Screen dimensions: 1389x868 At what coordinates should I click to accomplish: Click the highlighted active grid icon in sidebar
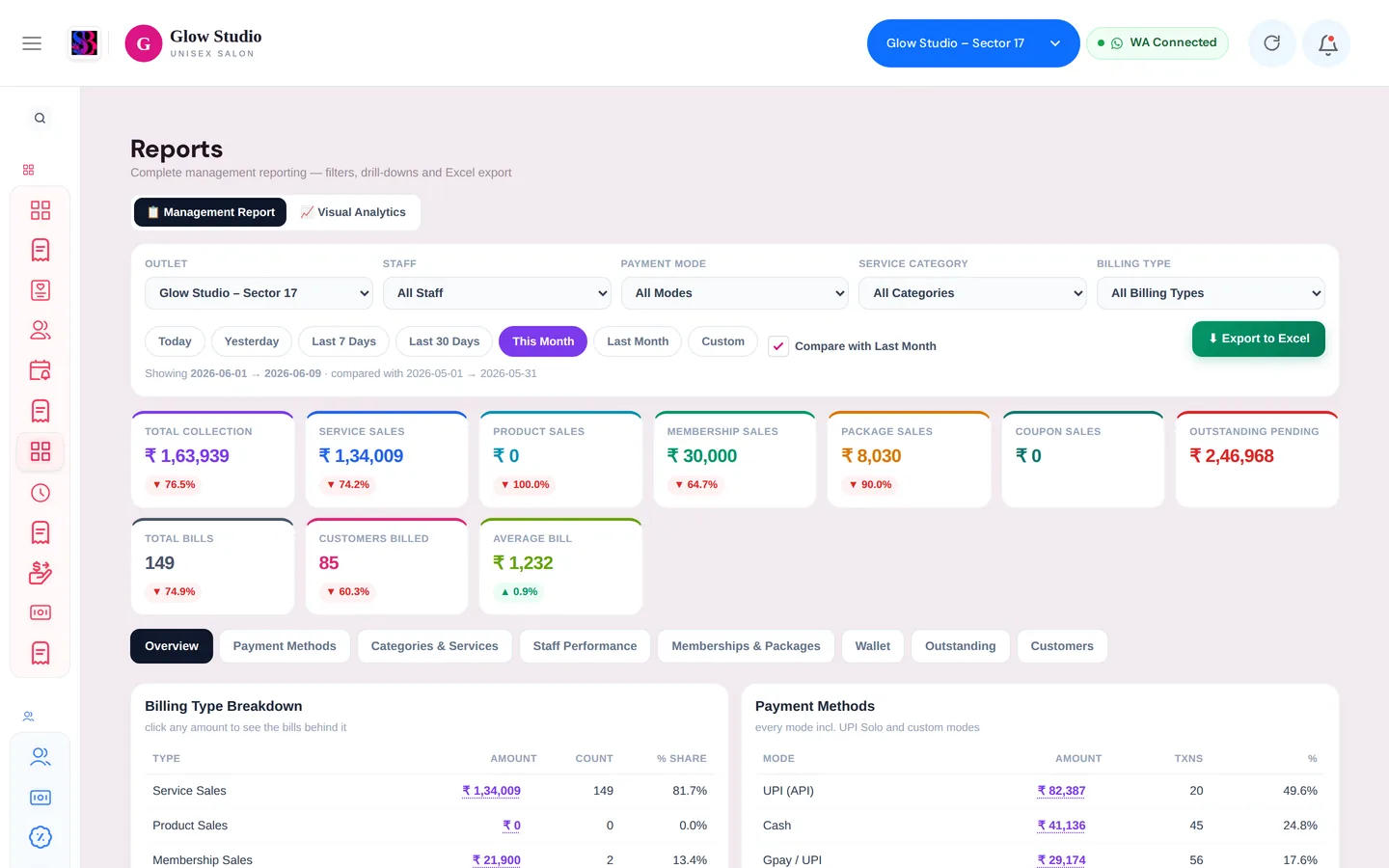tap(41, 451)
